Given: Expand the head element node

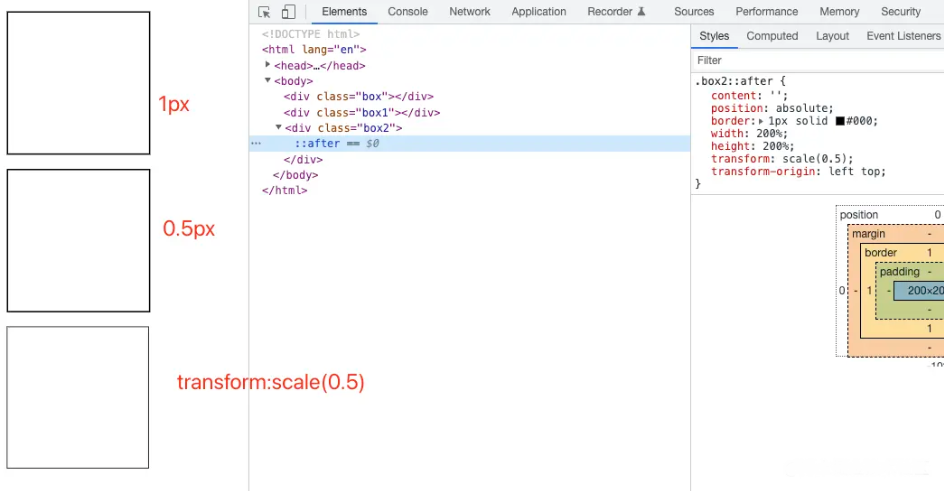Looking at the screenshot, I should click(268, 65).
